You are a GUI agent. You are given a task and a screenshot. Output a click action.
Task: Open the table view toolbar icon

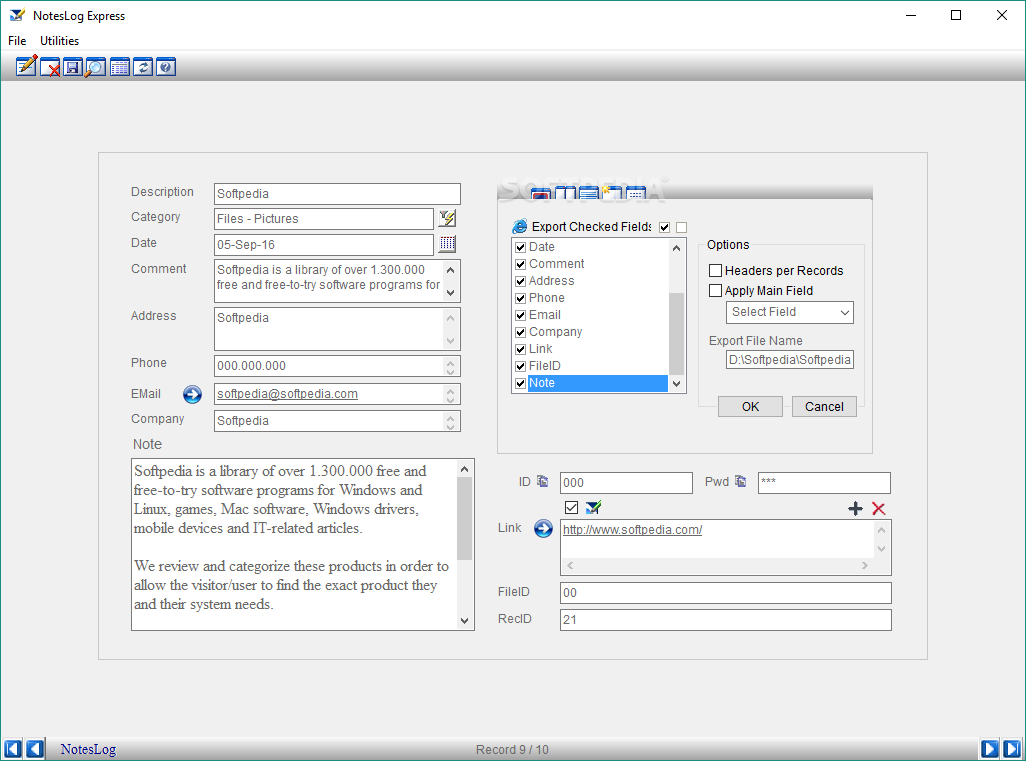coord(120,67)
